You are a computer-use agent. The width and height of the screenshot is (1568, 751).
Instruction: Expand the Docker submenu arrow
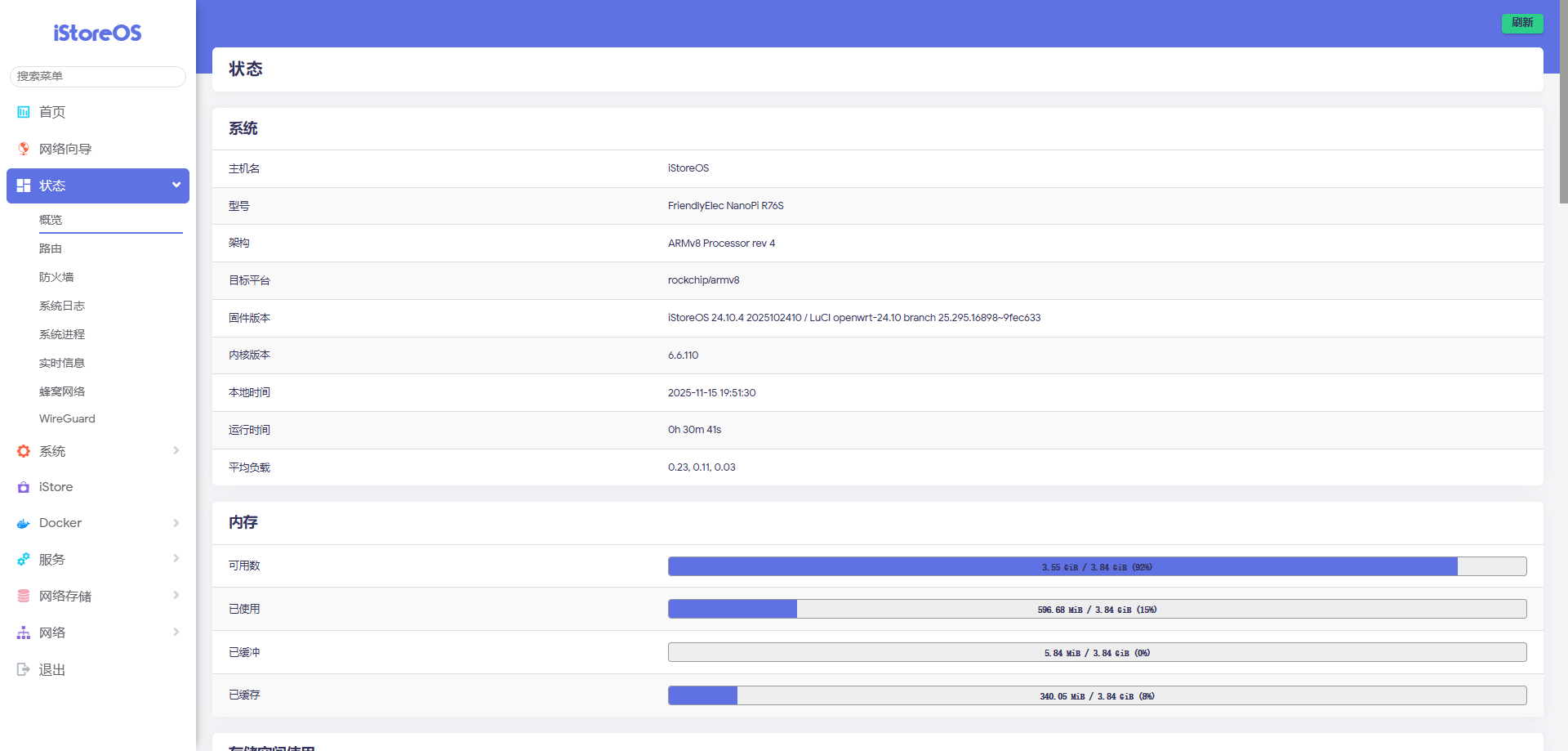176,523
